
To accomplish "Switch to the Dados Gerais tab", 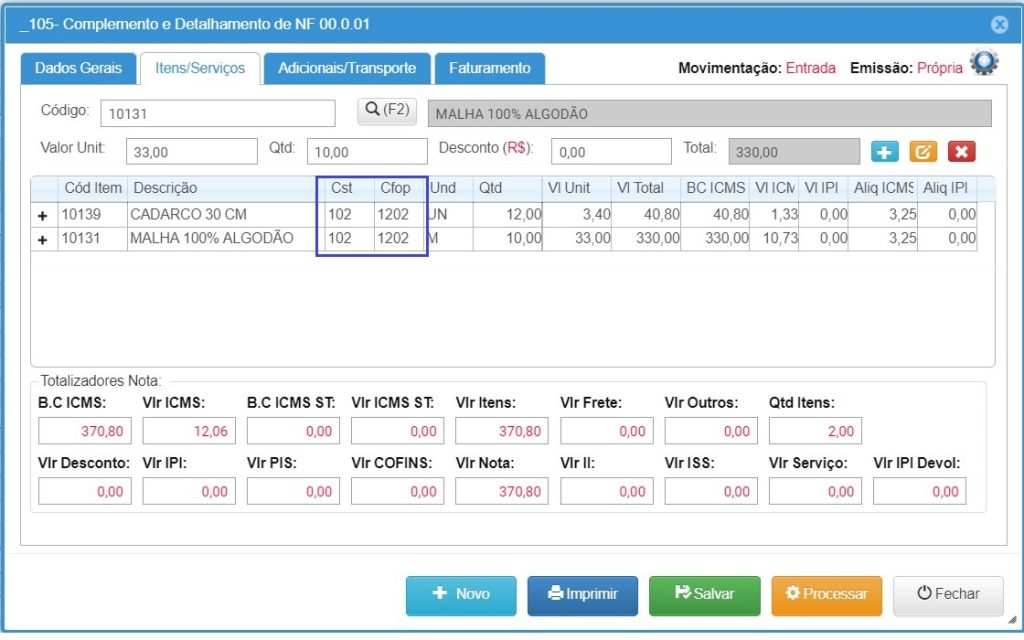I will click(x=78, y=69).
